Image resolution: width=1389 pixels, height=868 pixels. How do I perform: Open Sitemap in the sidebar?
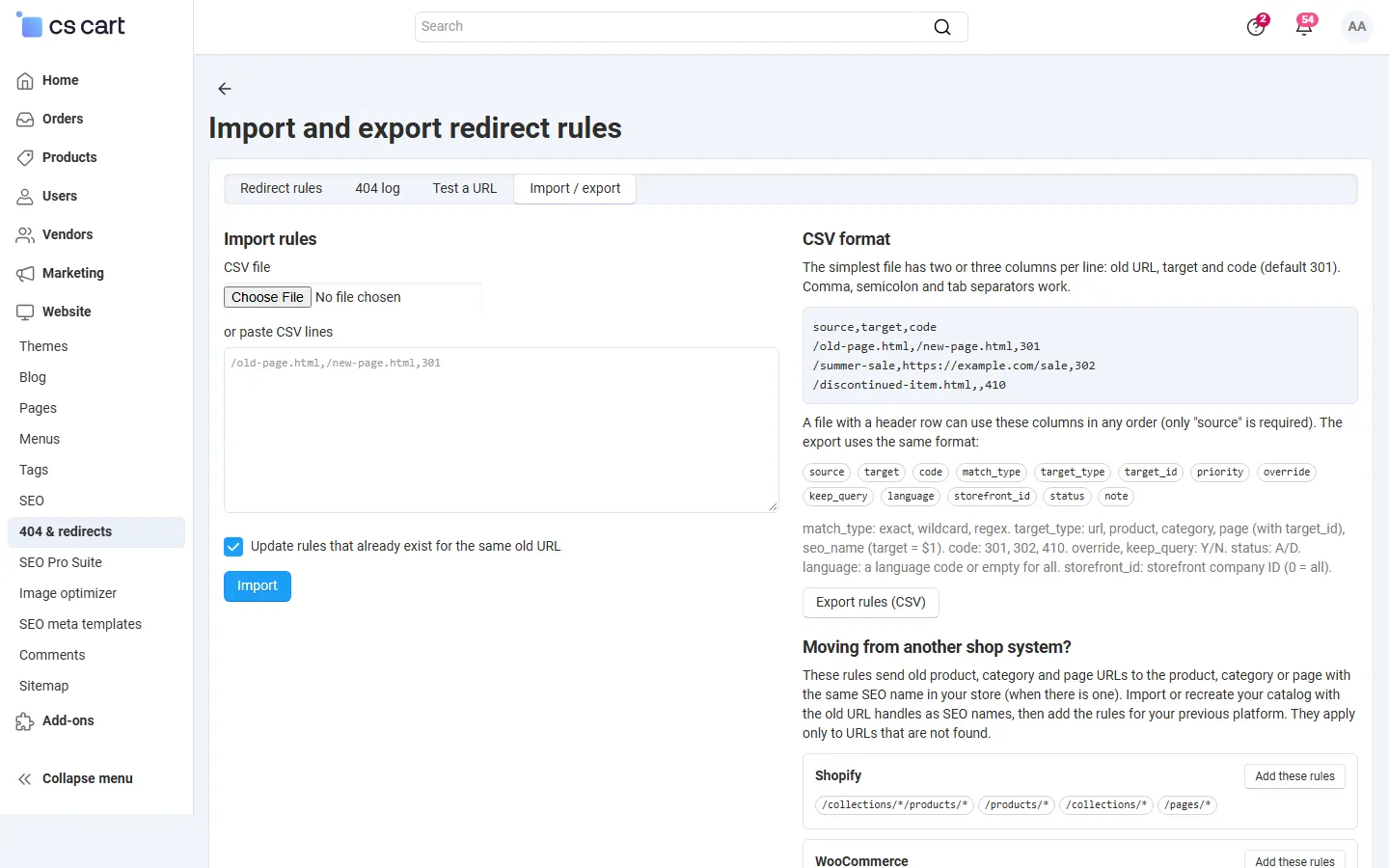(x=44, y=686)
